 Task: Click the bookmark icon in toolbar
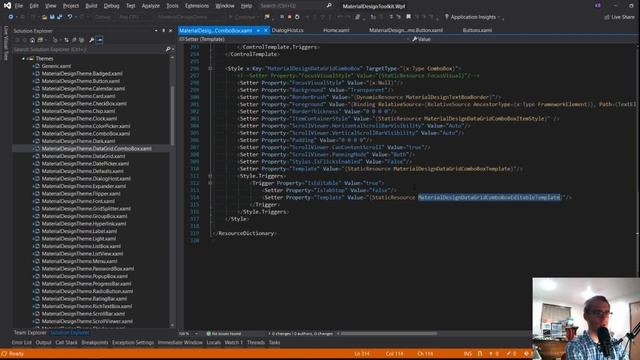408,17
